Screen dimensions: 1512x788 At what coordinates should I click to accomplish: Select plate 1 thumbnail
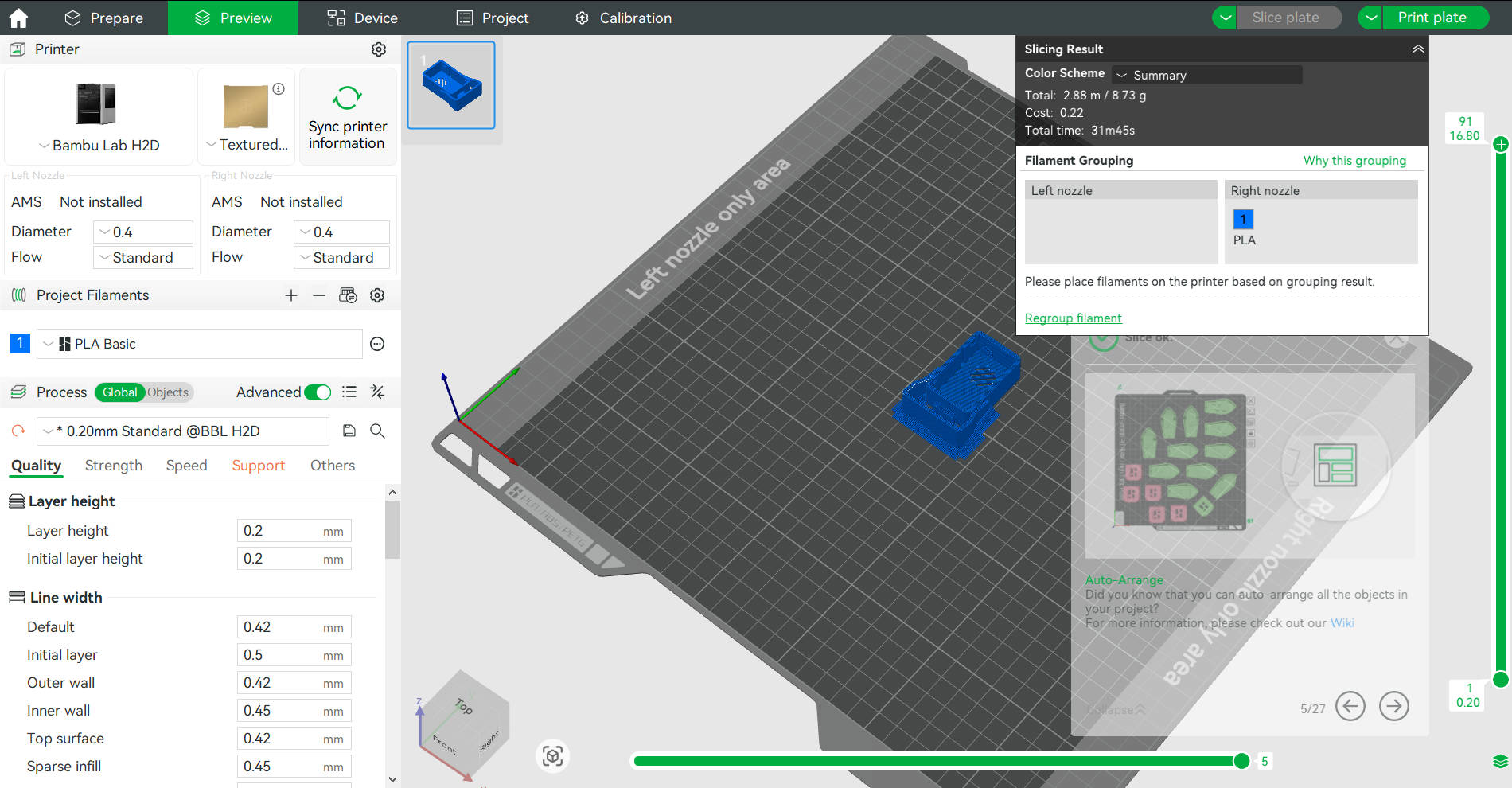click(451, 85)
